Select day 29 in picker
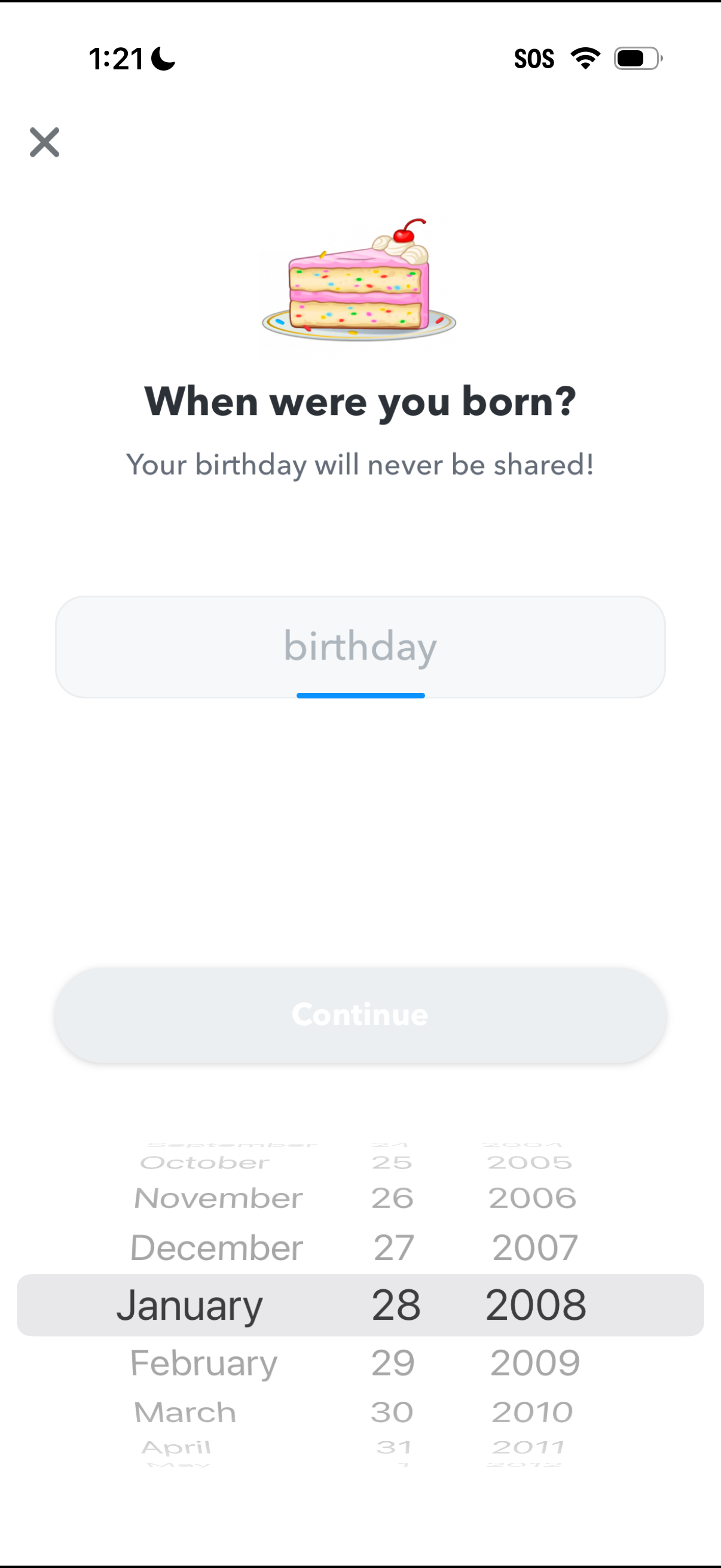 tap(393, 1363)
